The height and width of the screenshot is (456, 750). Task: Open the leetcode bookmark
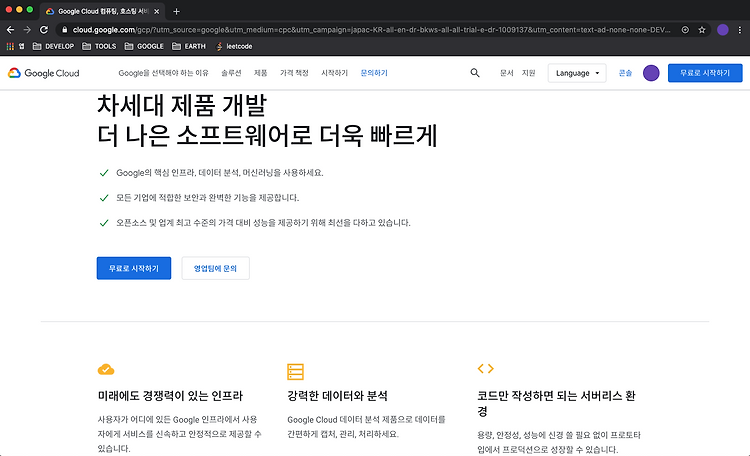234,46
